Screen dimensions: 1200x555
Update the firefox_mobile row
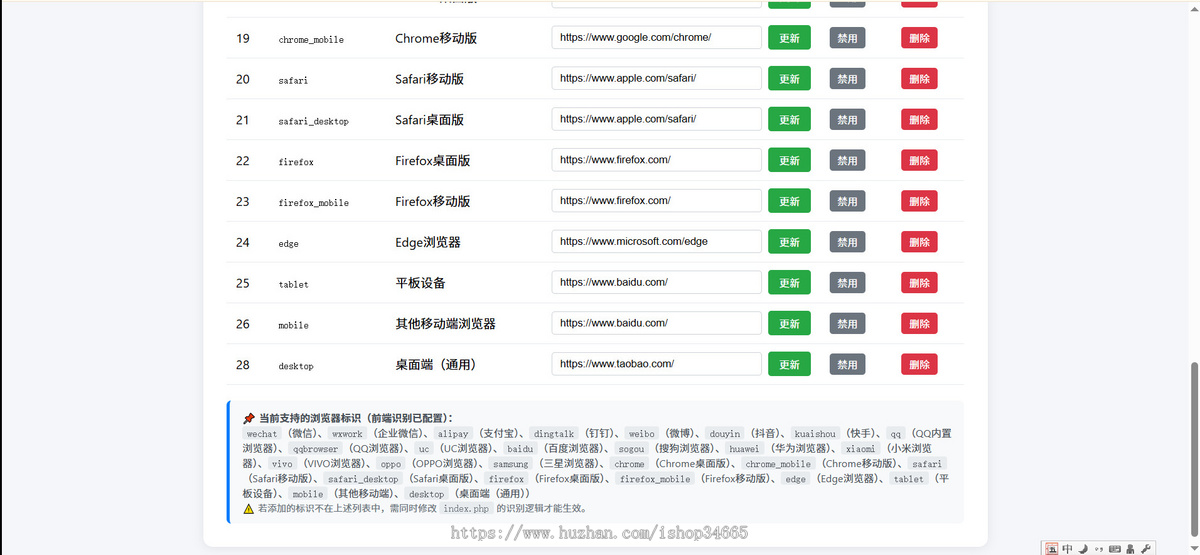[789, 201]
